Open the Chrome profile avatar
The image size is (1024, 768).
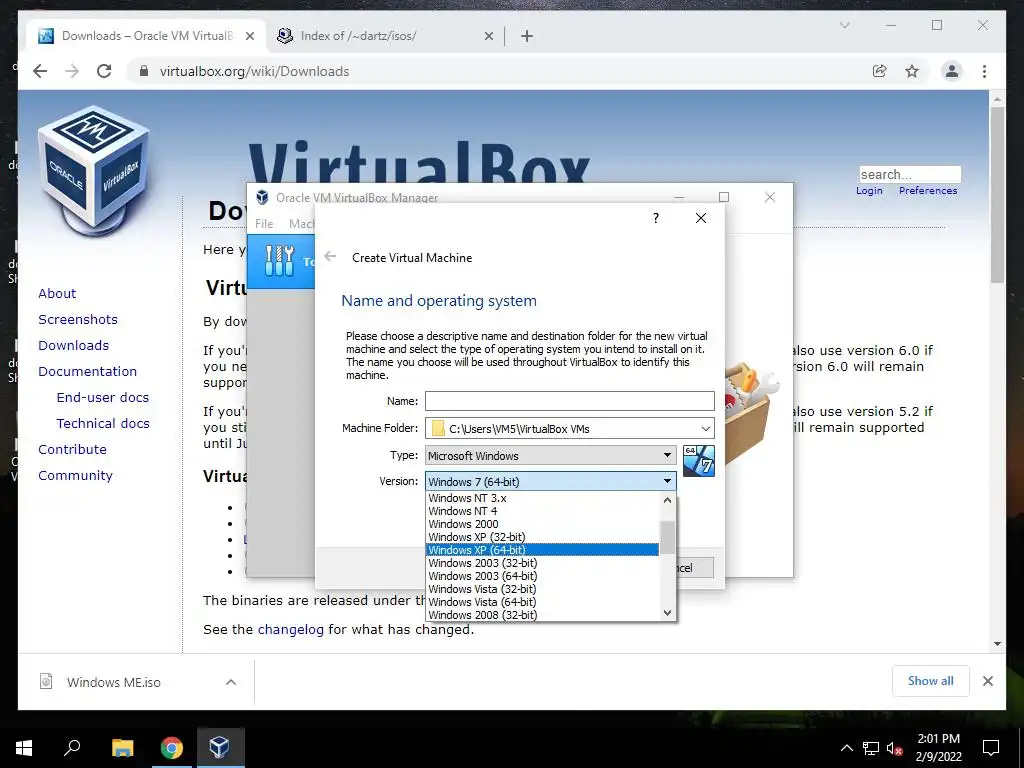(x=952, y=71)
